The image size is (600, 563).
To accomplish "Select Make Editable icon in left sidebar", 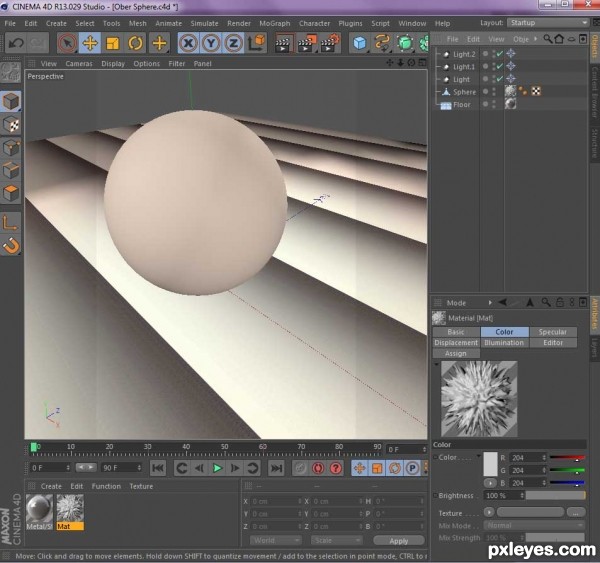I will pos(11,72).
